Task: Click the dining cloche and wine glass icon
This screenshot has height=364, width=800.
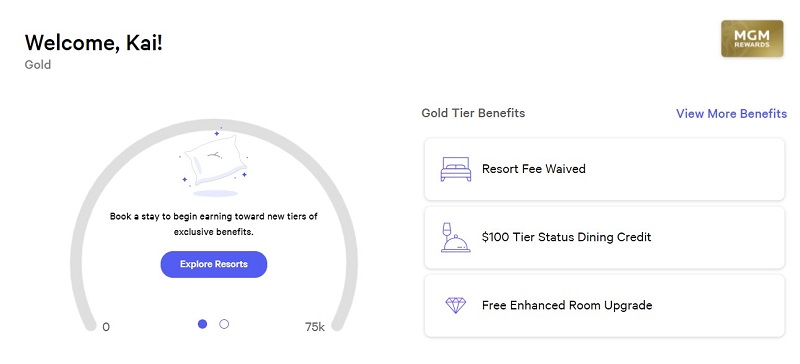Action: [x=455, y=237]
